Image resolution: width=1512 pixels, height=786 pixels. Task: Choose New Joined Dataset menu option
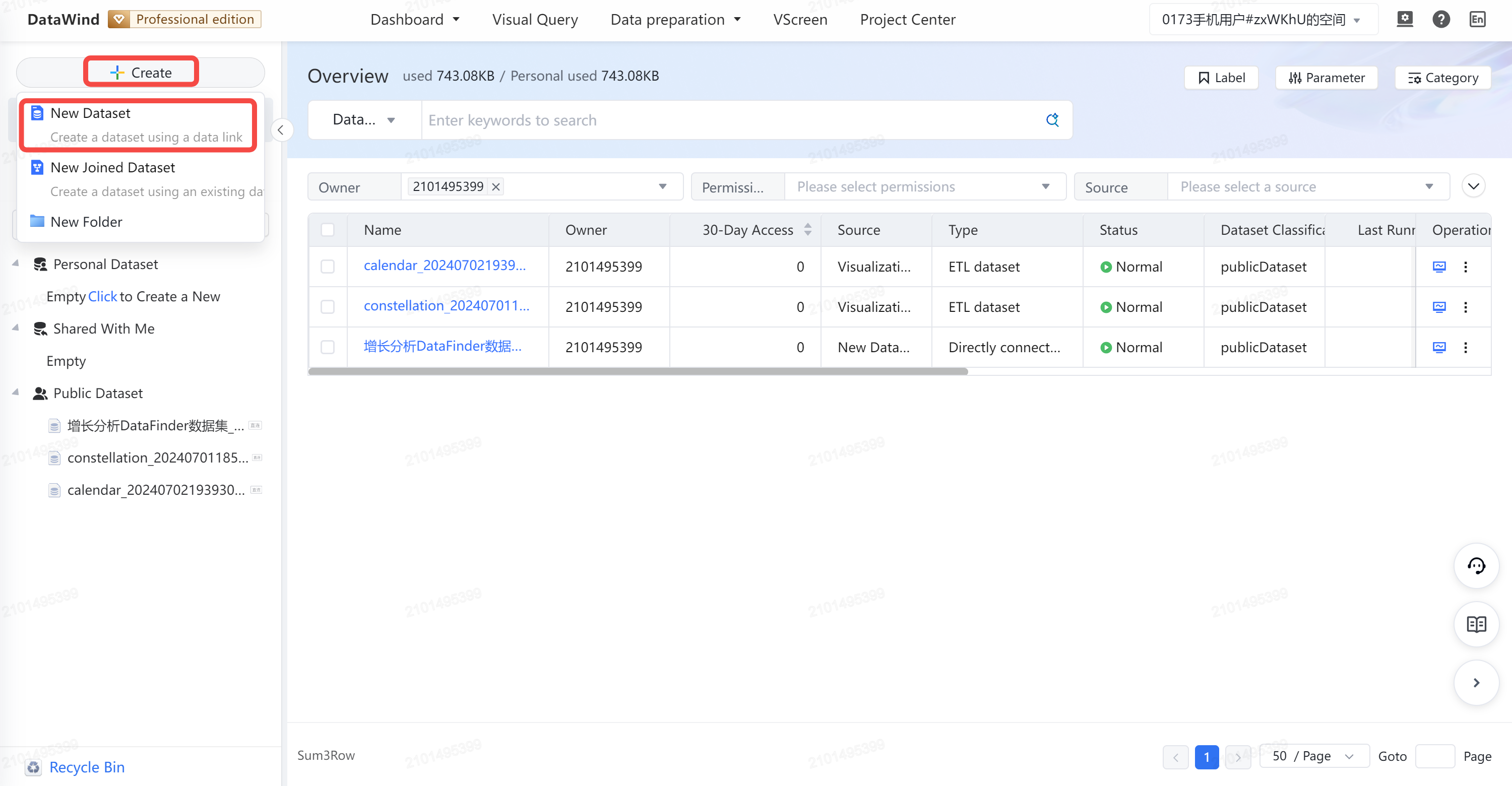click(141, 179)
